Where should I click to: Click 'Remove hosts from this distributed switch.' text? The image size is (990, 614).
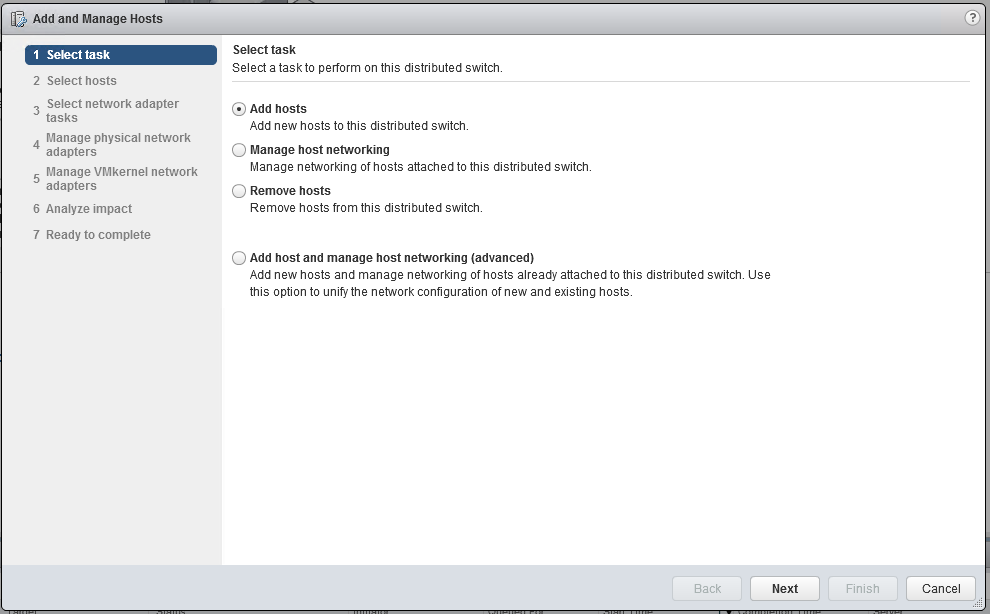coord(366,208)
